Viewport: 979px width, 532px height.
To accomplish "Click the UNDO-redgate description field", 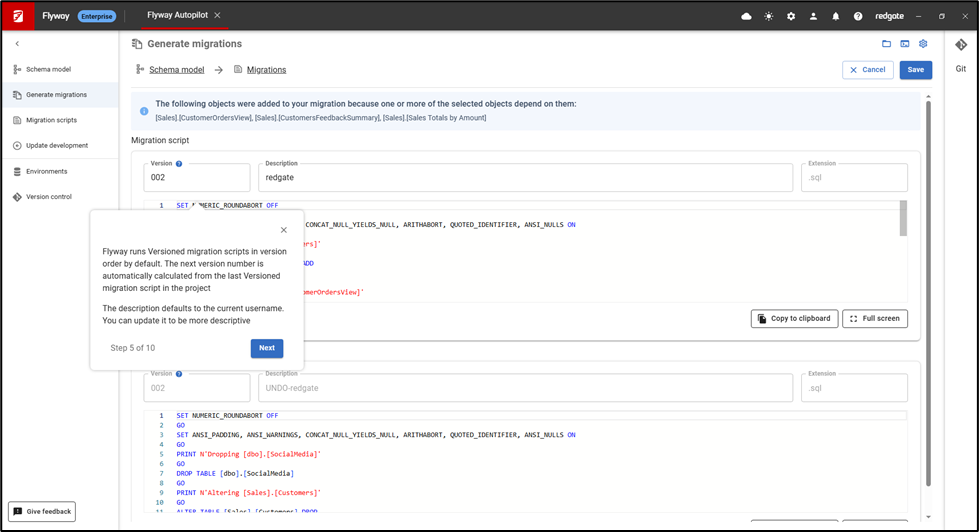I will pyautogui.click(x=526, y=388).
